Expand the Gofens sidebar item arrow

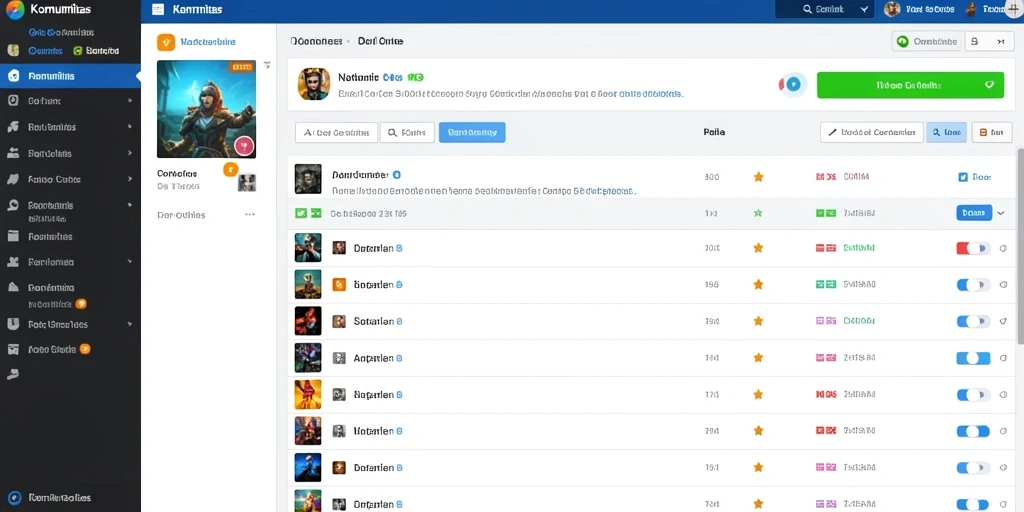(129, 101)
